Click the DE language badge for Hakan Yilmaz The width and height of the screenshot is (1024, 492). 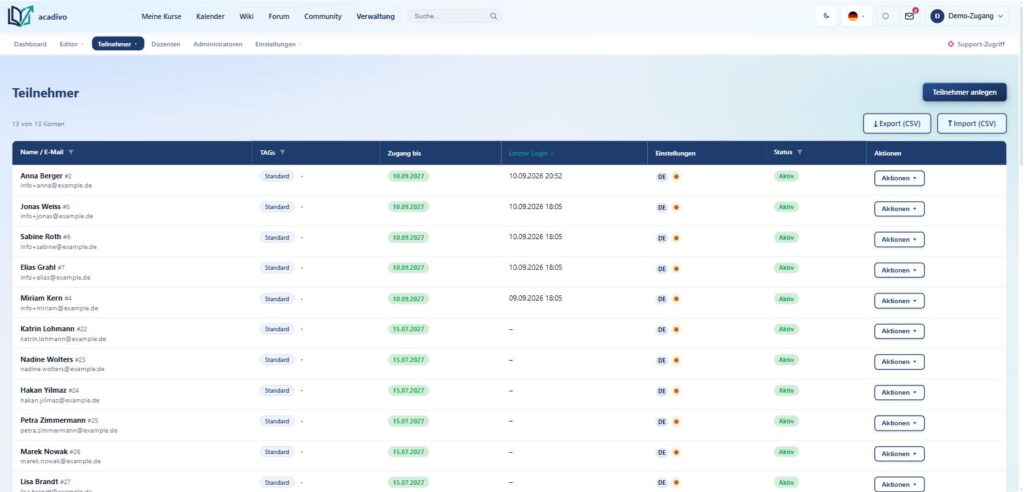pyautogui.click(x=662, y=391)
